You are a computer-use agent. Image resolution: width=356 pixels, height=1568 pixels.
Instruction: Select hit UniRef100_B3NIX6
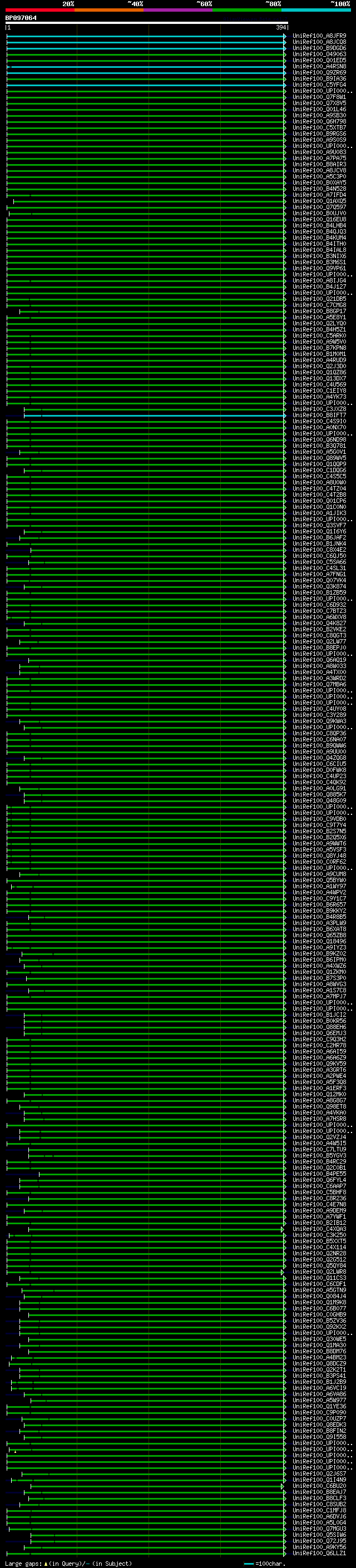pos(319,256)
